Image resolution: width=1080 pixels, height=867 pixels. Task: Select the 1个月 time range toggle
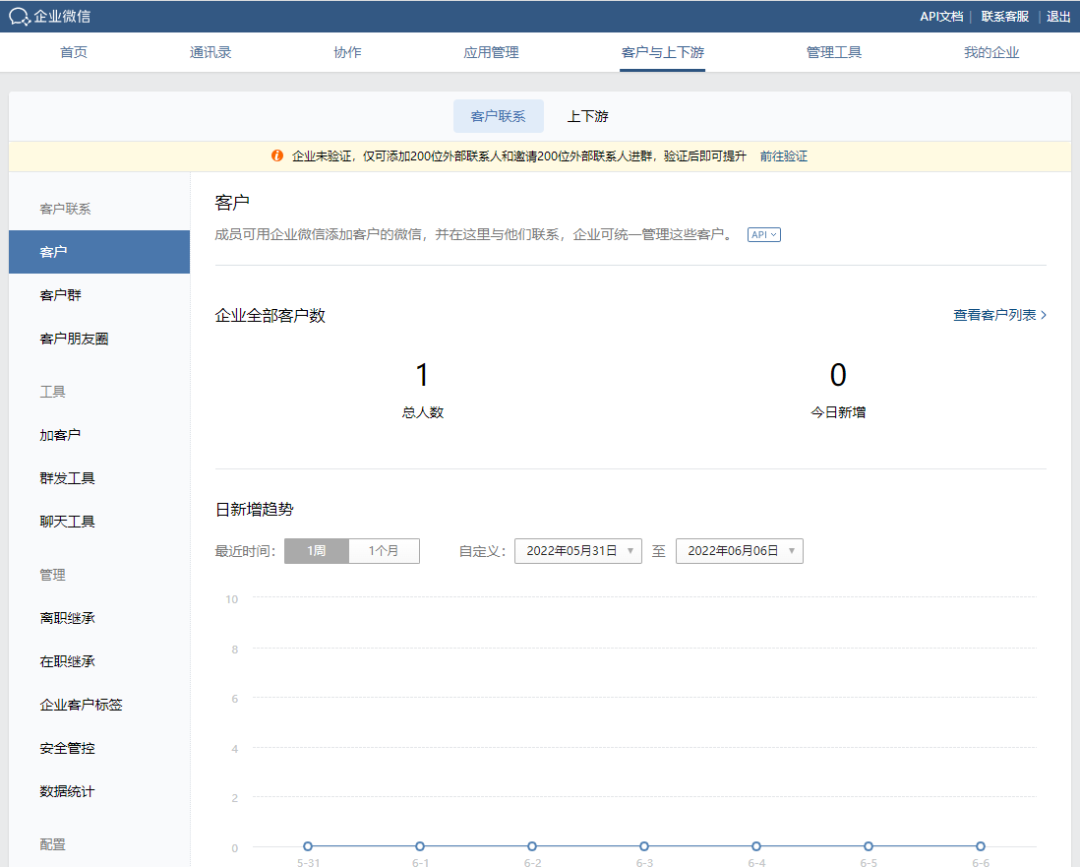[x=384, y=551]
